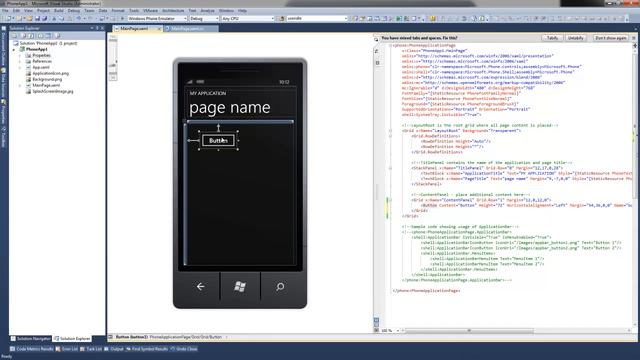Viewport: 640px width, 360px height.
Task: Open the Code Metrics Results tab
Action: (31, 349)
